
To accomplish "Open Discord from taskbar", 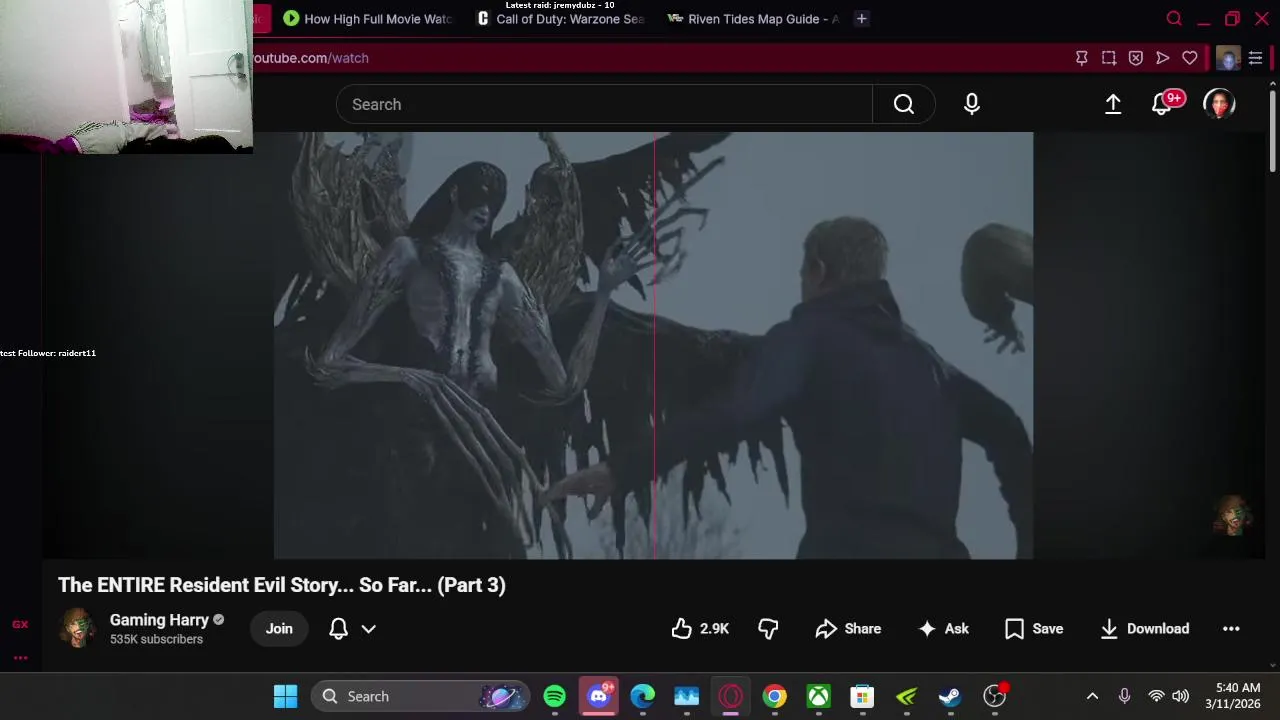I will point(598,696).
